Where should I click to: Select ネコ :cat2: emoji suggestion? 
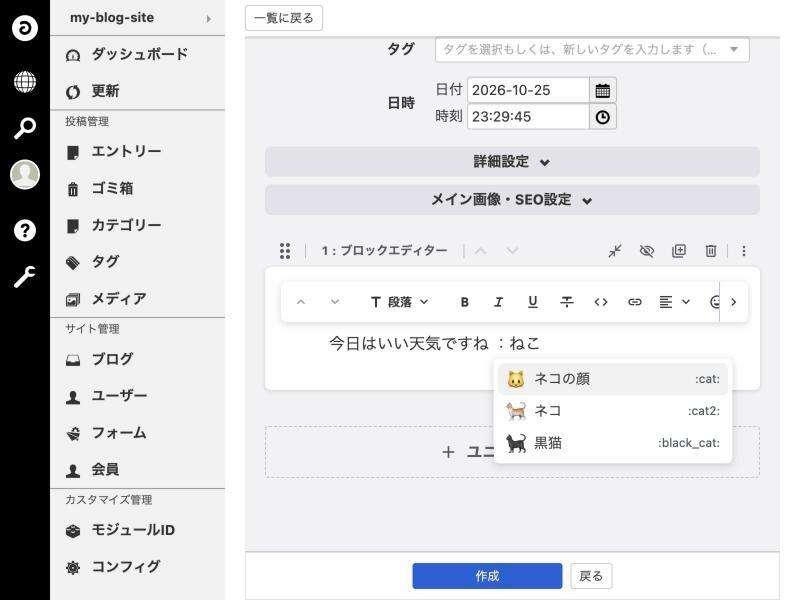pos(613,411)
